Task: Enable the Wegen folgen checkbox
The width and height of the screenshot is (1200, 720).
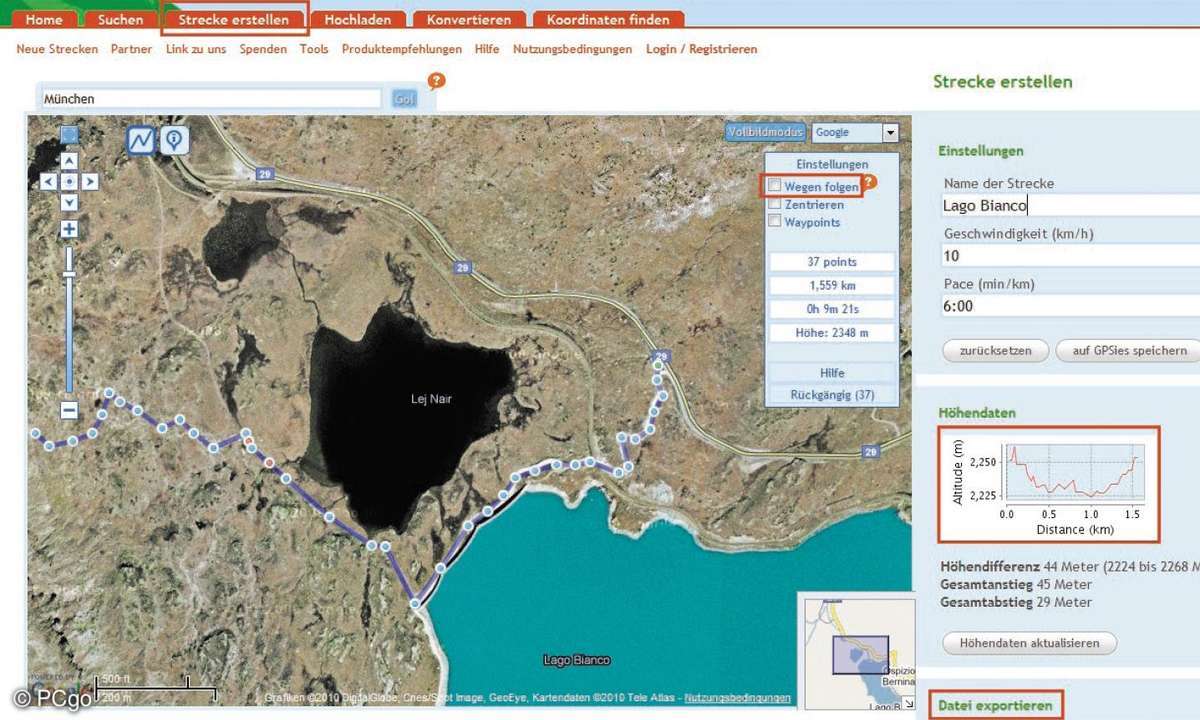Action: 774,186
